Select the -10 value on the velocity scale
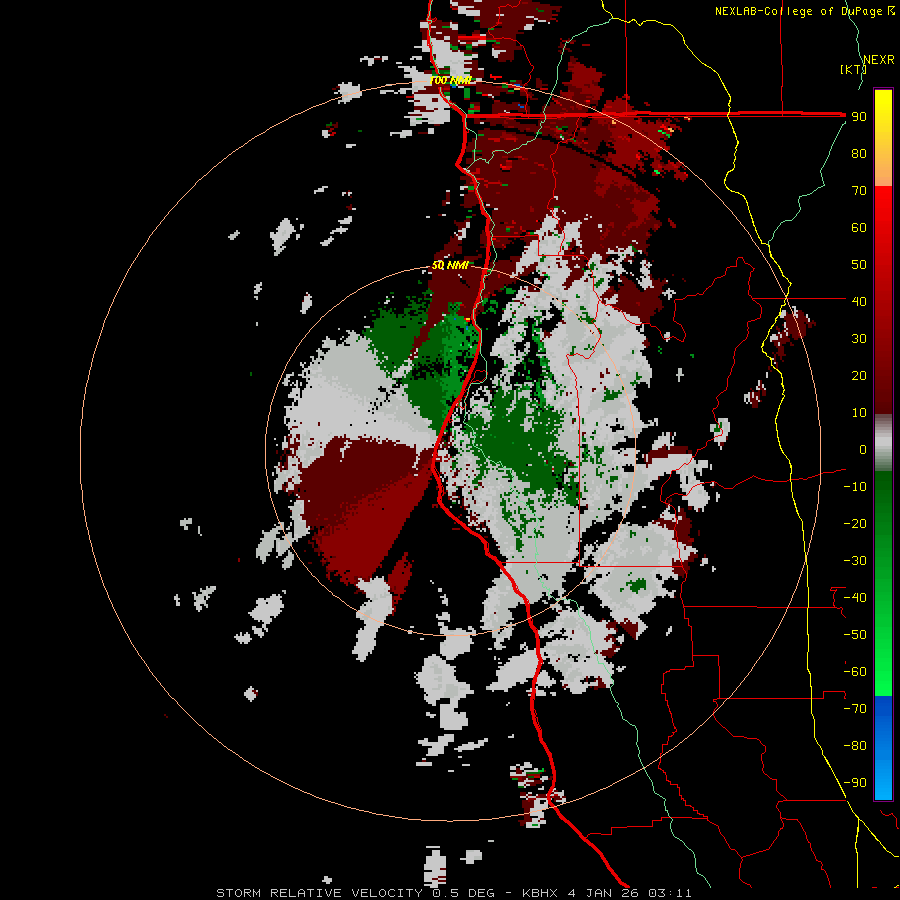The width and height of the screenshot is (900, 900). coord(855,487)
